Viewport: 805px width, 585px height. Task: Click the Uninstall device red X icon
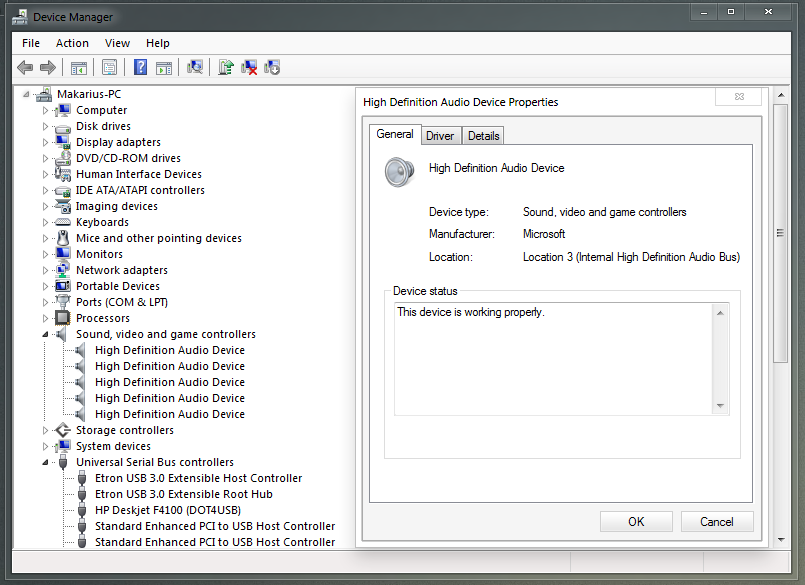(249, 67)
